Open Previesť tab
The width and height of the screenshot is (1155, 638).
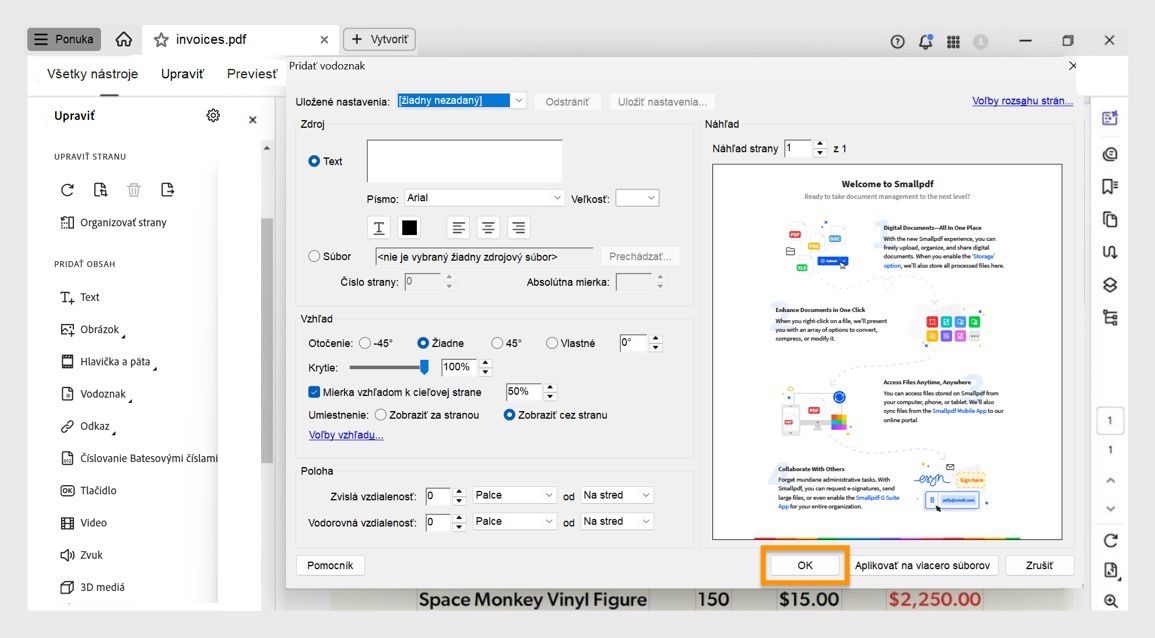point(252,74)
